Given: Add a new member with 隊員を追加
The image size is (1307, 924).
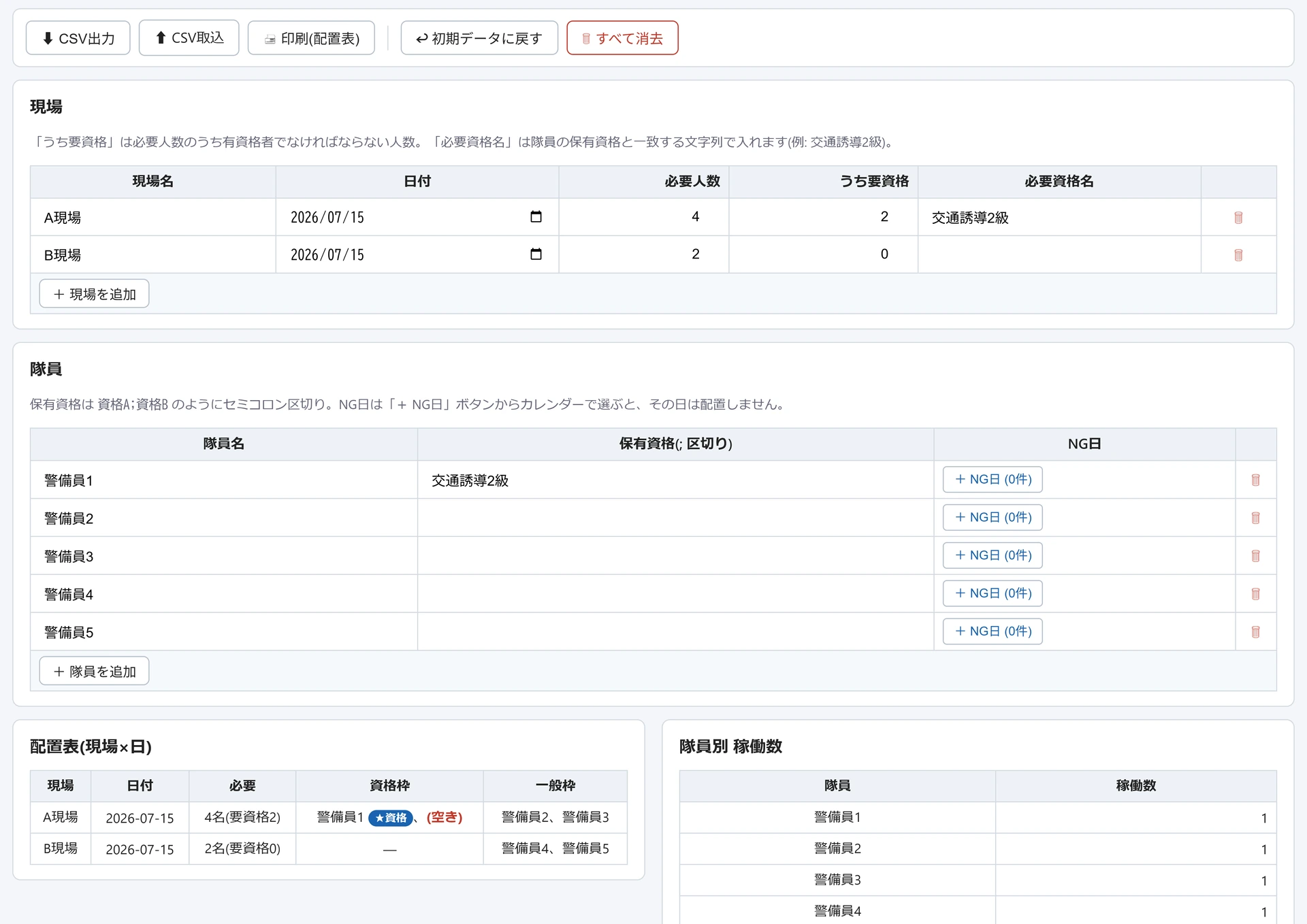Looking at the screenshot, I should point(94,671).
